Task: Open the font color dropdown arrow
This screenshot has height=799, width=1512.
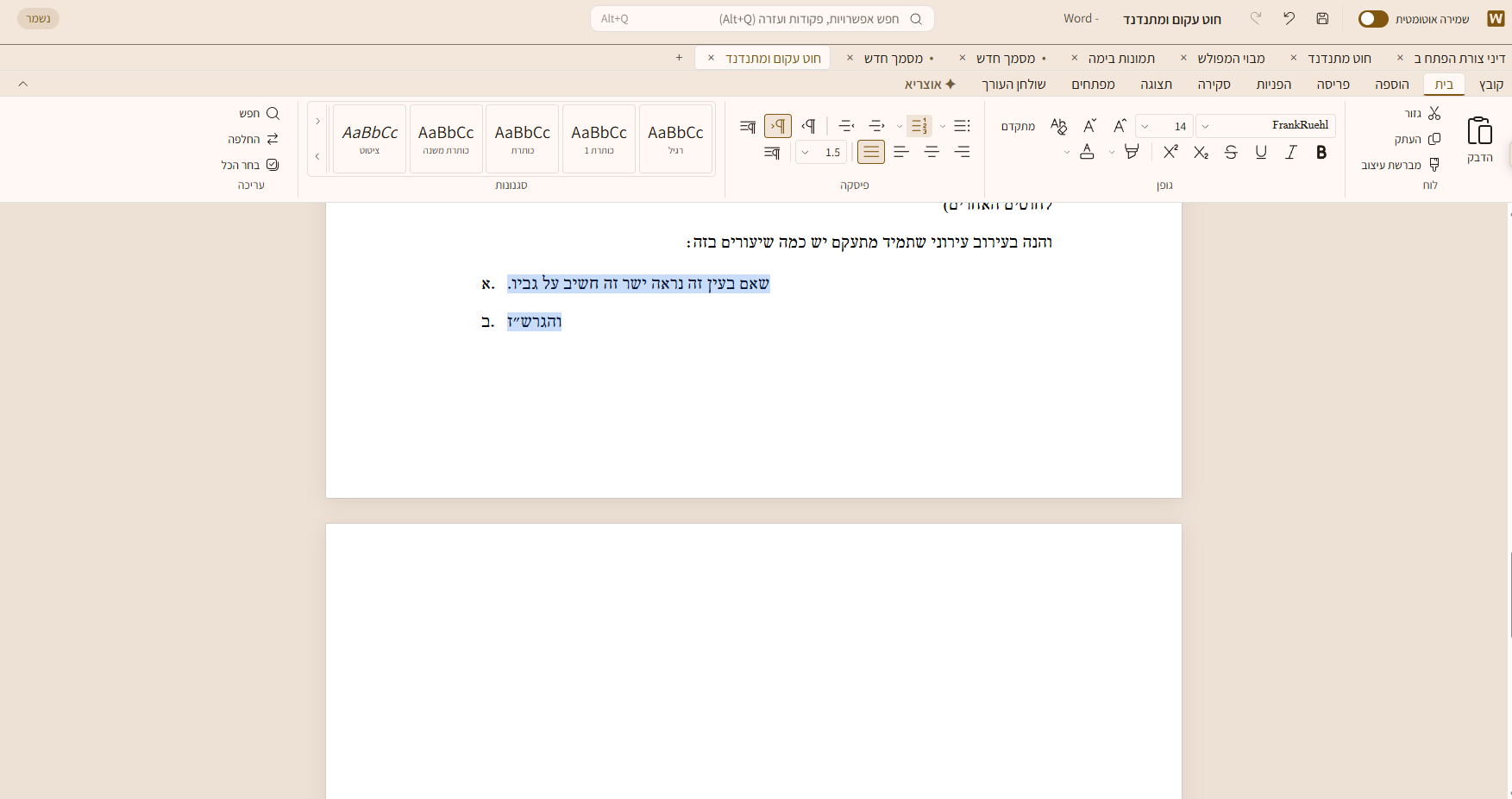Action: coord(1067,153)
